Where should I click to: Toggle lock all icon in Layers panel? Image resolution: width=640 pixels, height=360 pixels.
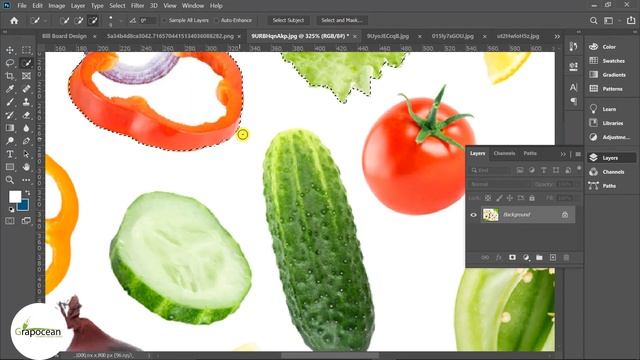[x=532, y=198]
